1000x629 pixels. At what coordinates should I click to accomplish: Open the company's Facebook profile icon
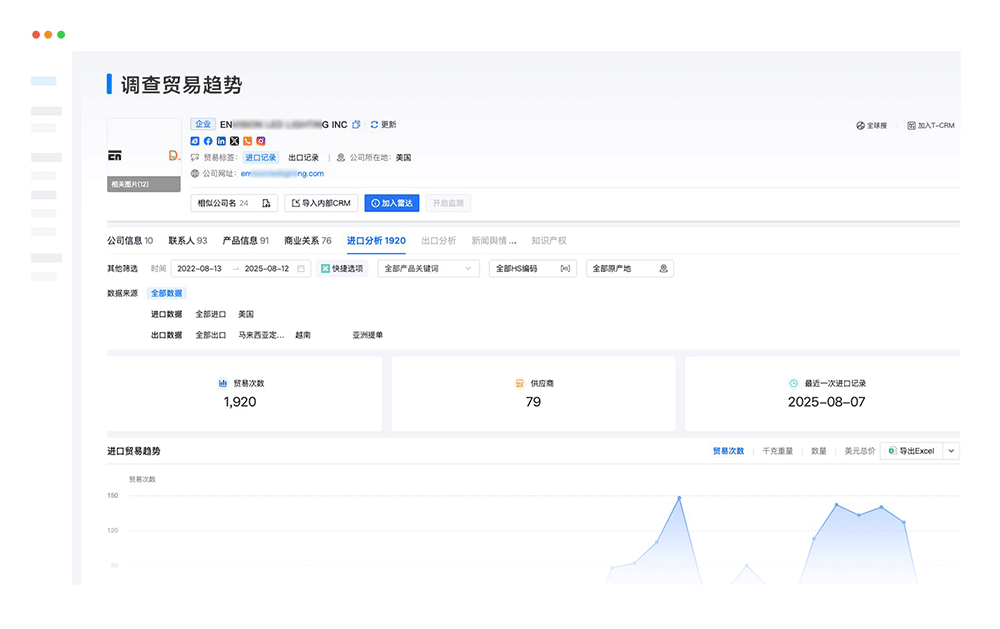[x=208, y=141]
